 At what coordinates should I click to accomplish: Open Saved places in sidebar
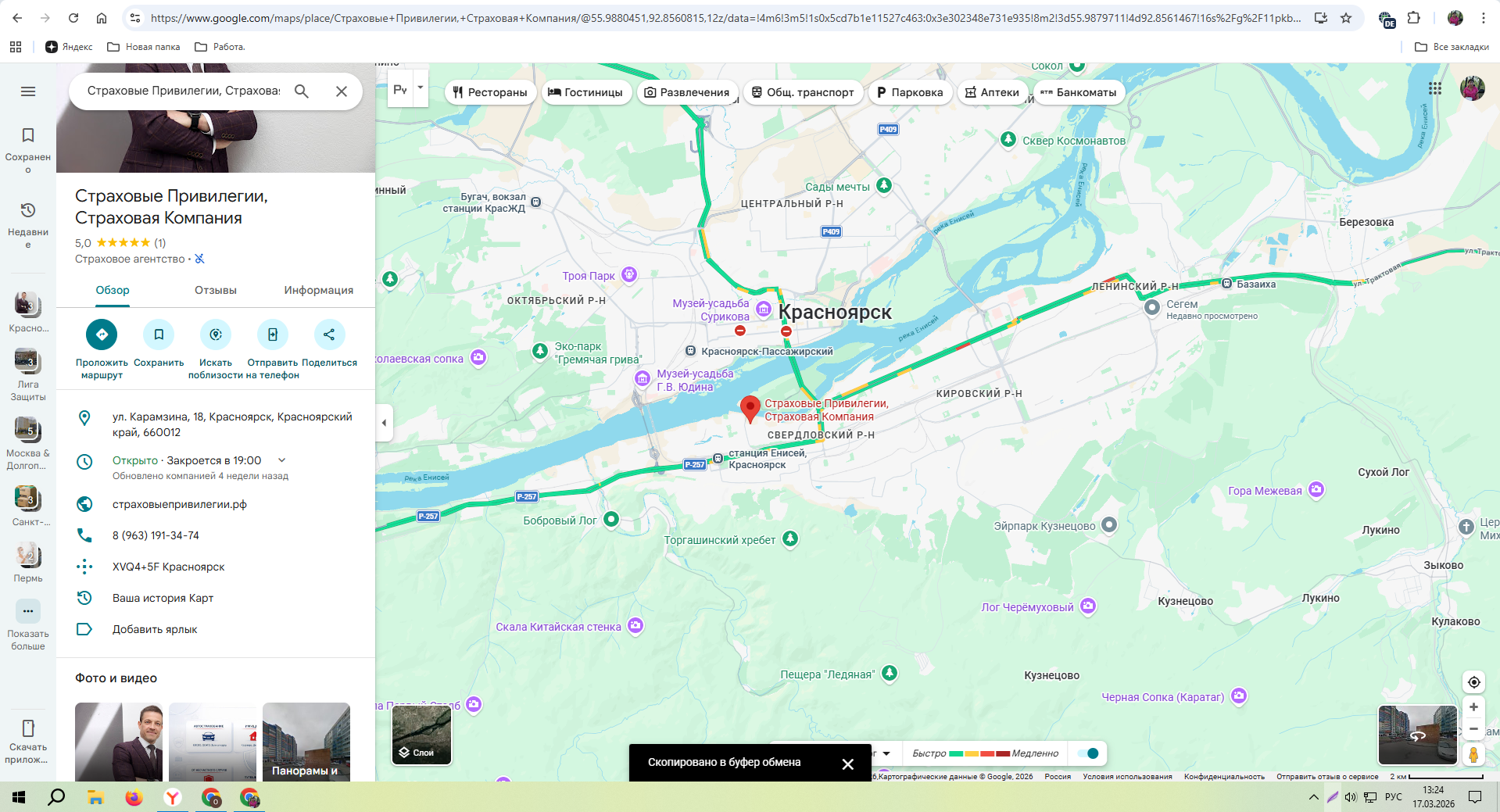tap(28, 149)
